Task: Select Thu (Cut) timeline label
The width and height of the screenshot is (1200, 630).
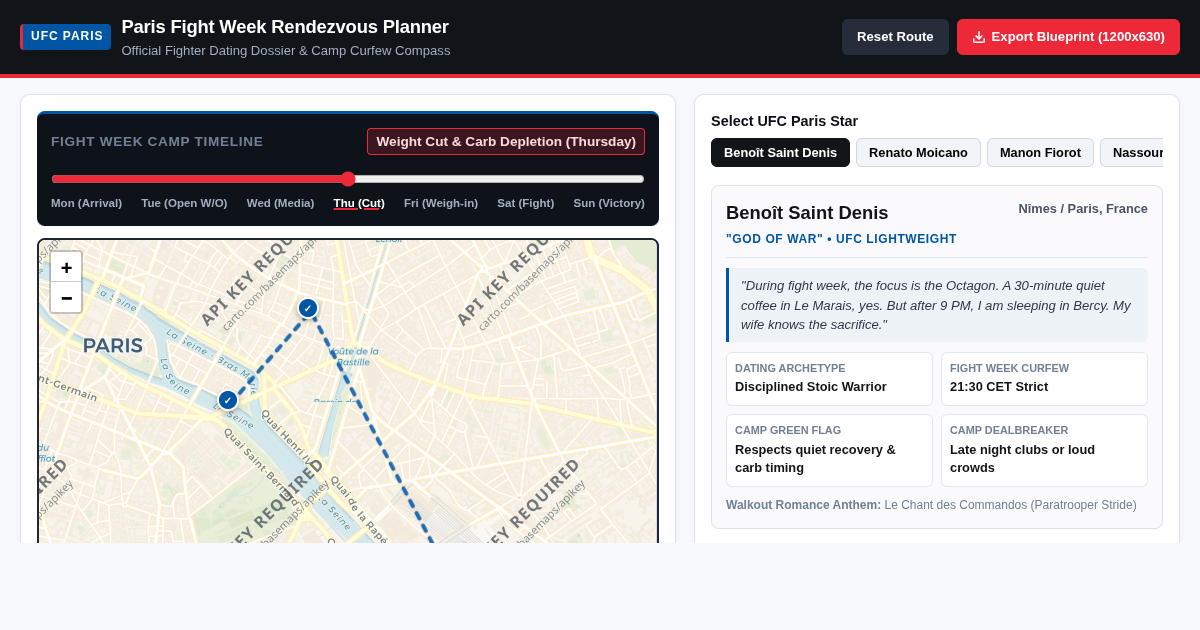Action: click(359, 203)
